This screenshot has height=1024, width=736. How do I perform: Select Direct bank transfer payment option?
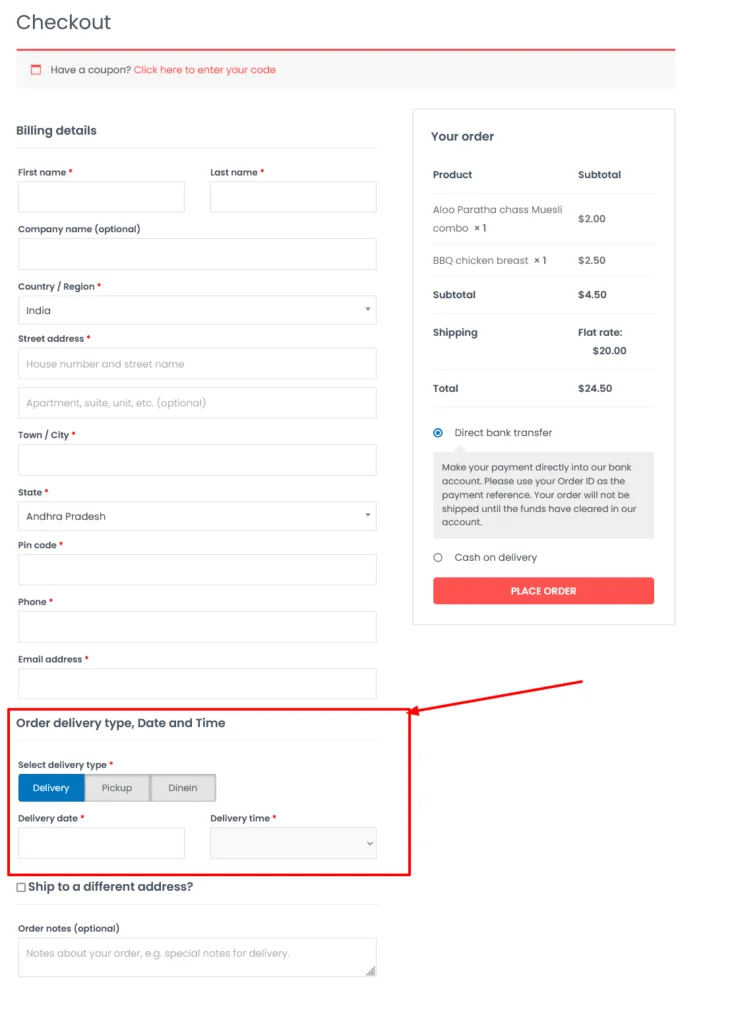pos(438,433)
